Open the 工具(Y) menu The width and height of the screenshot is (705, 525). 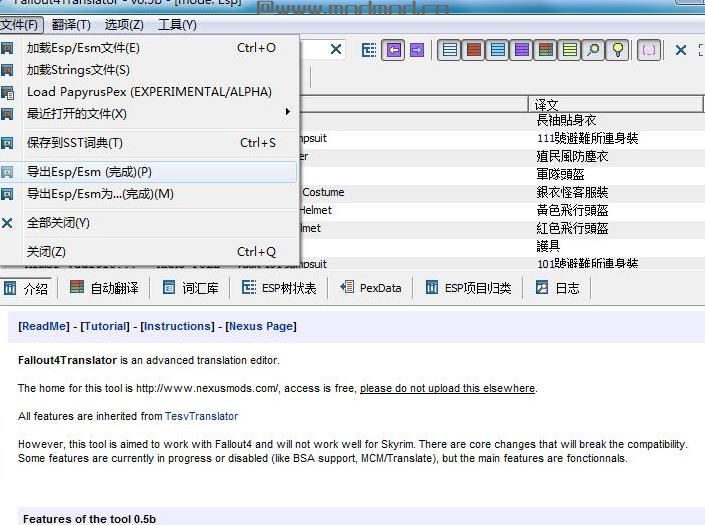click(177, 25)
